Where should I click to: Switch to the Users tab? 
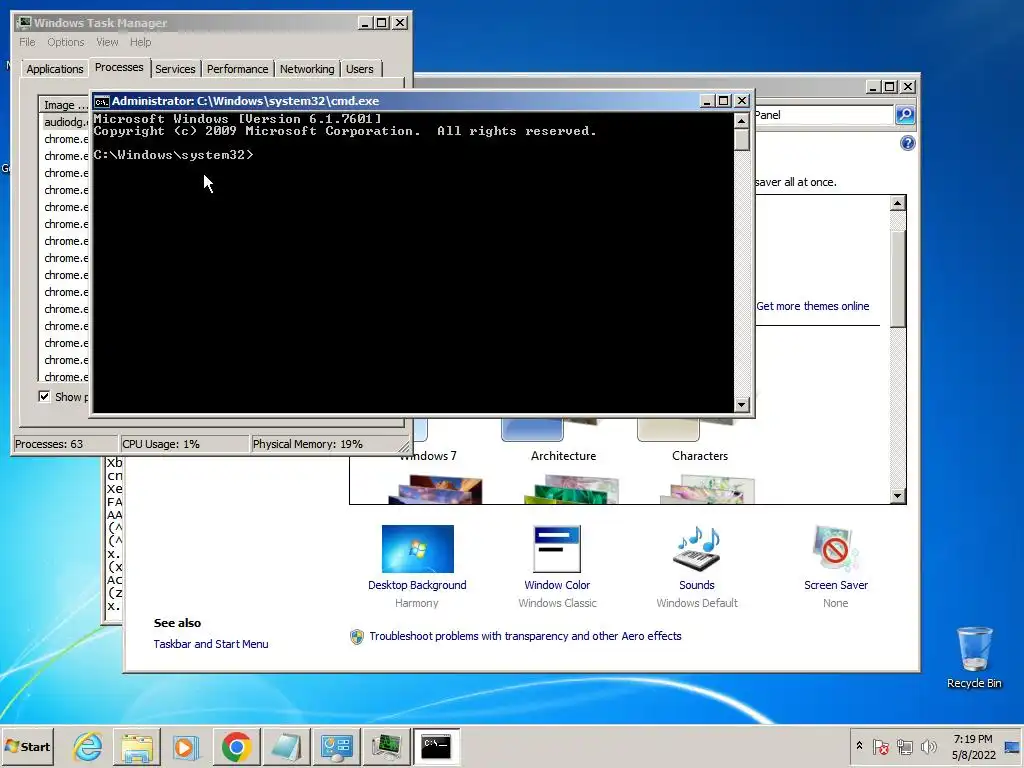(x=360, y=69)
